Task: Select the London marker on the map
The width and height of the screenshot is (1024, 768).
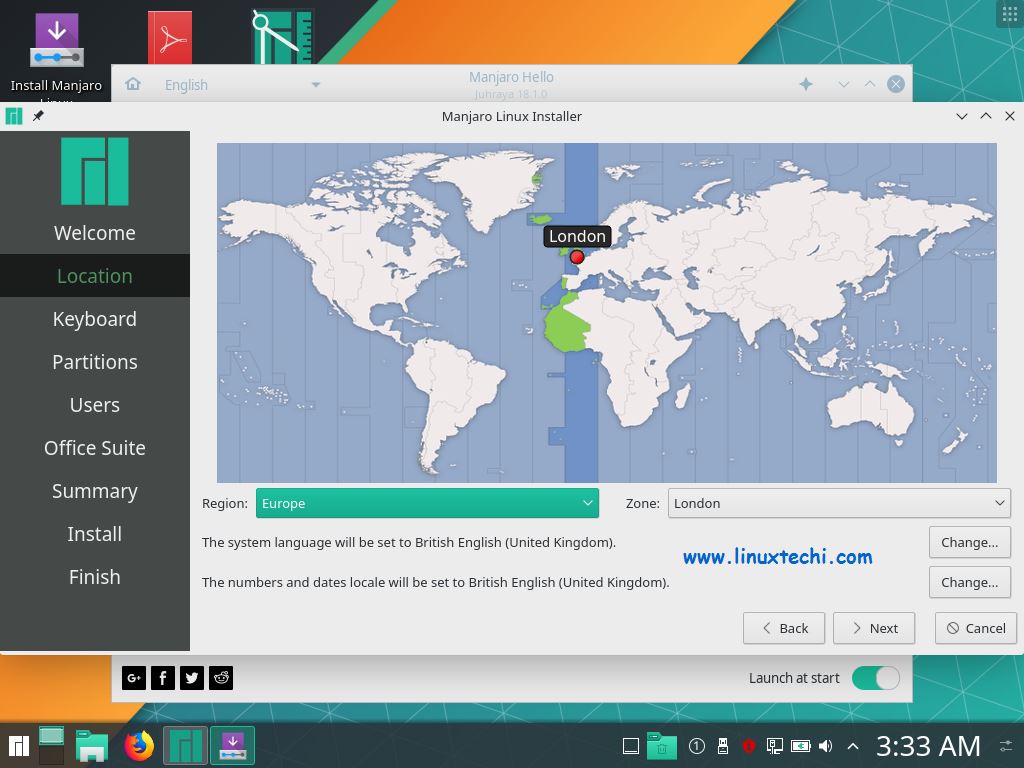Action: tap(577, 257)
